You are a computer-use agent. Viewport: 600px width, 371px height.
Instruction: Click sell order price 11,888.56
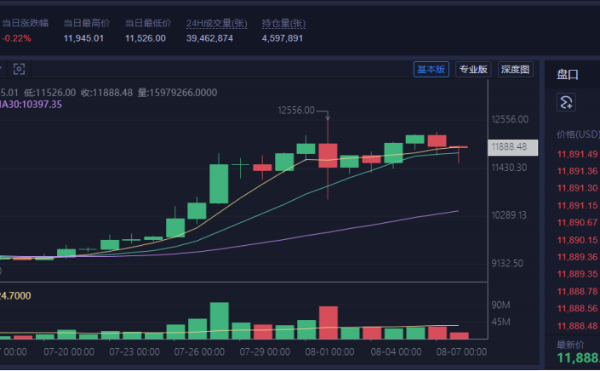[x=577, y=309]
